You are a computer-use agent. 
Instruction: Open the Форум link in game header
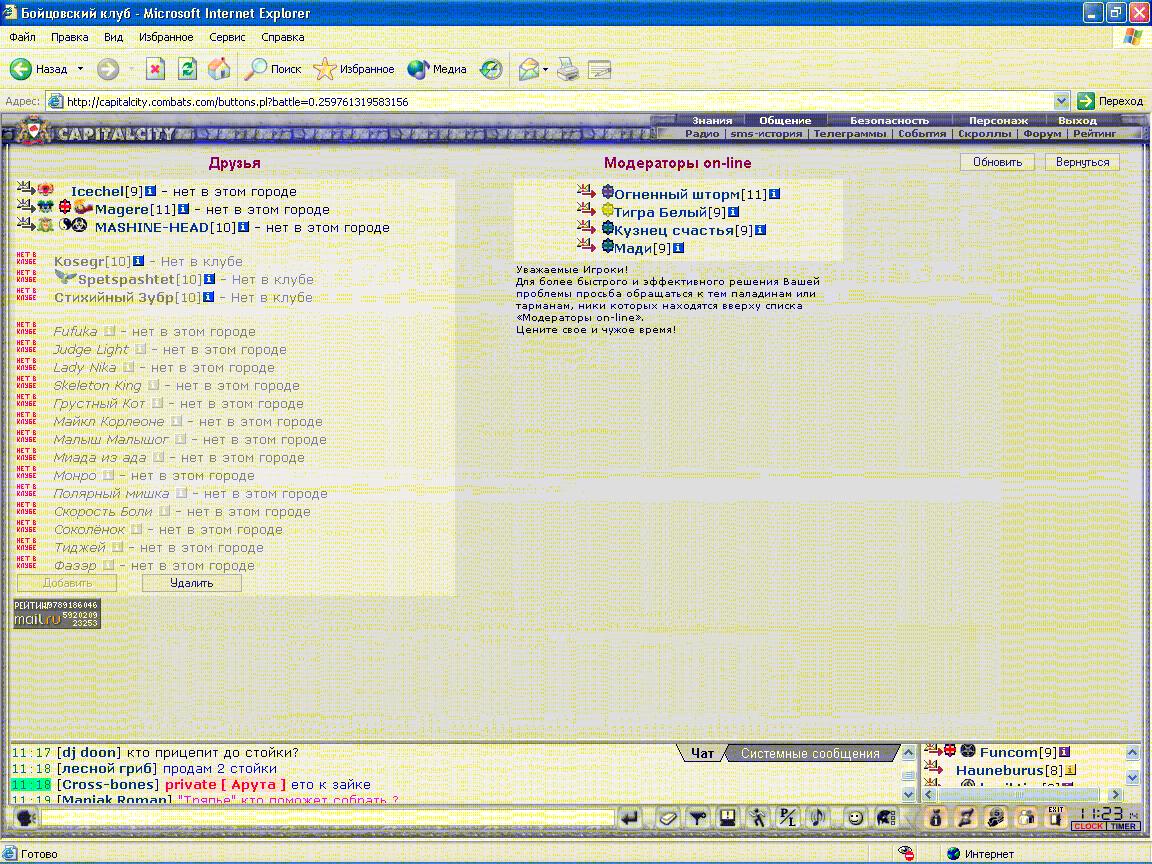(1042, 134)
